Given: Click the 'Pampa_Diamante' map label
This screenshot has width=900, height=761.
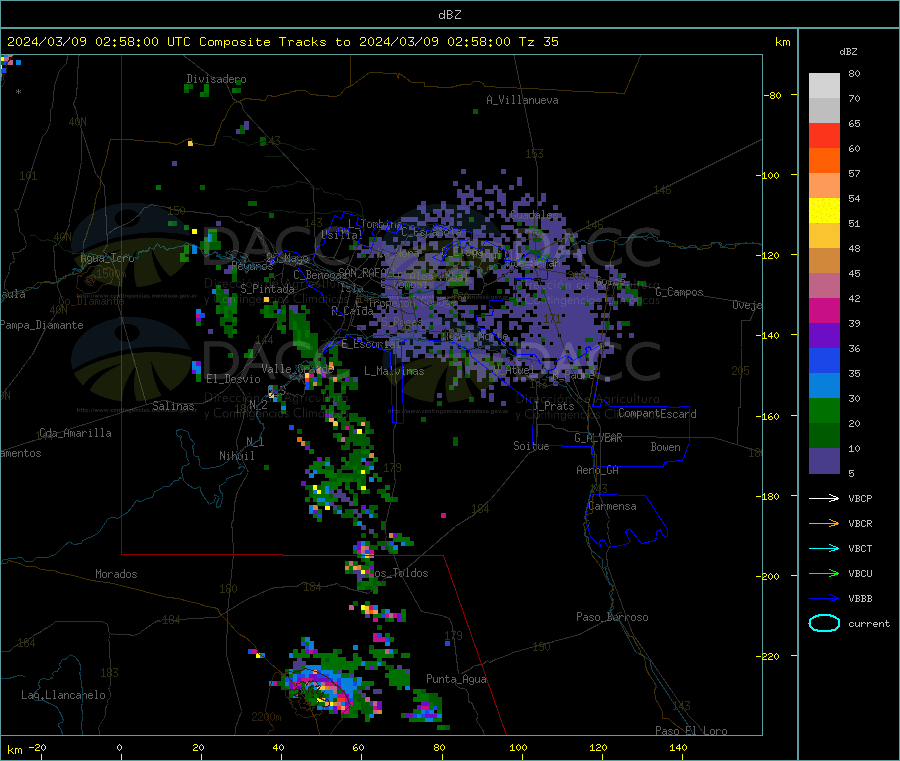Looking at the screenshot, I should coord(42,325).
